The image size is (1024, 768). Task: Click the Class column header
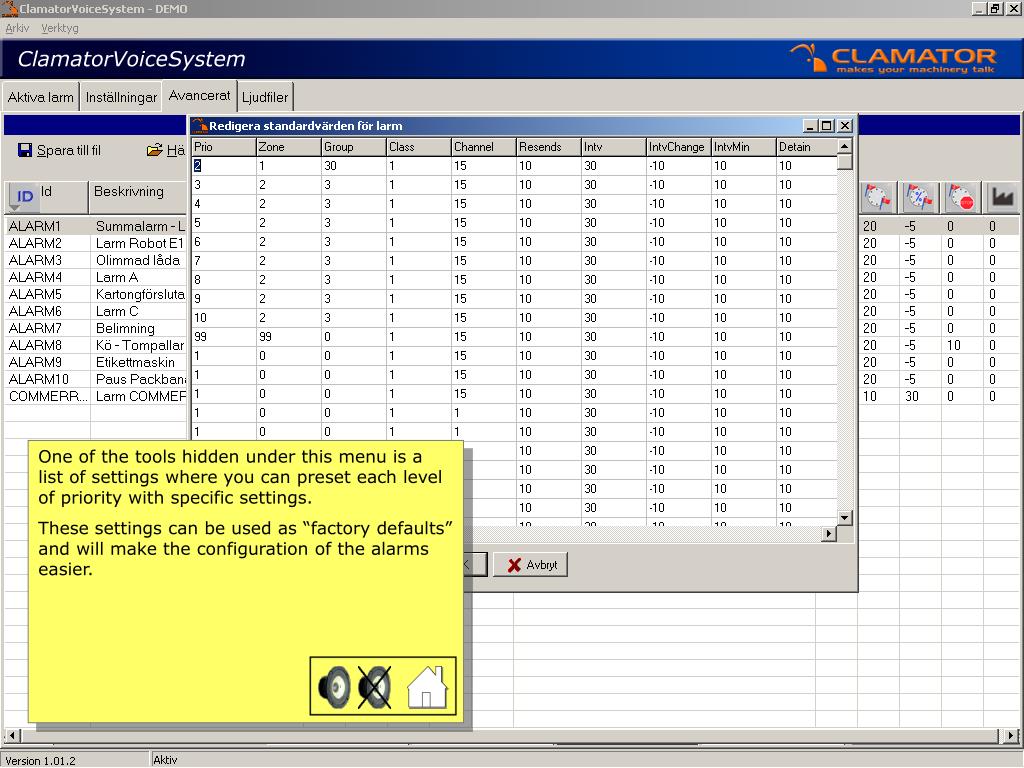tap(419, 147)
